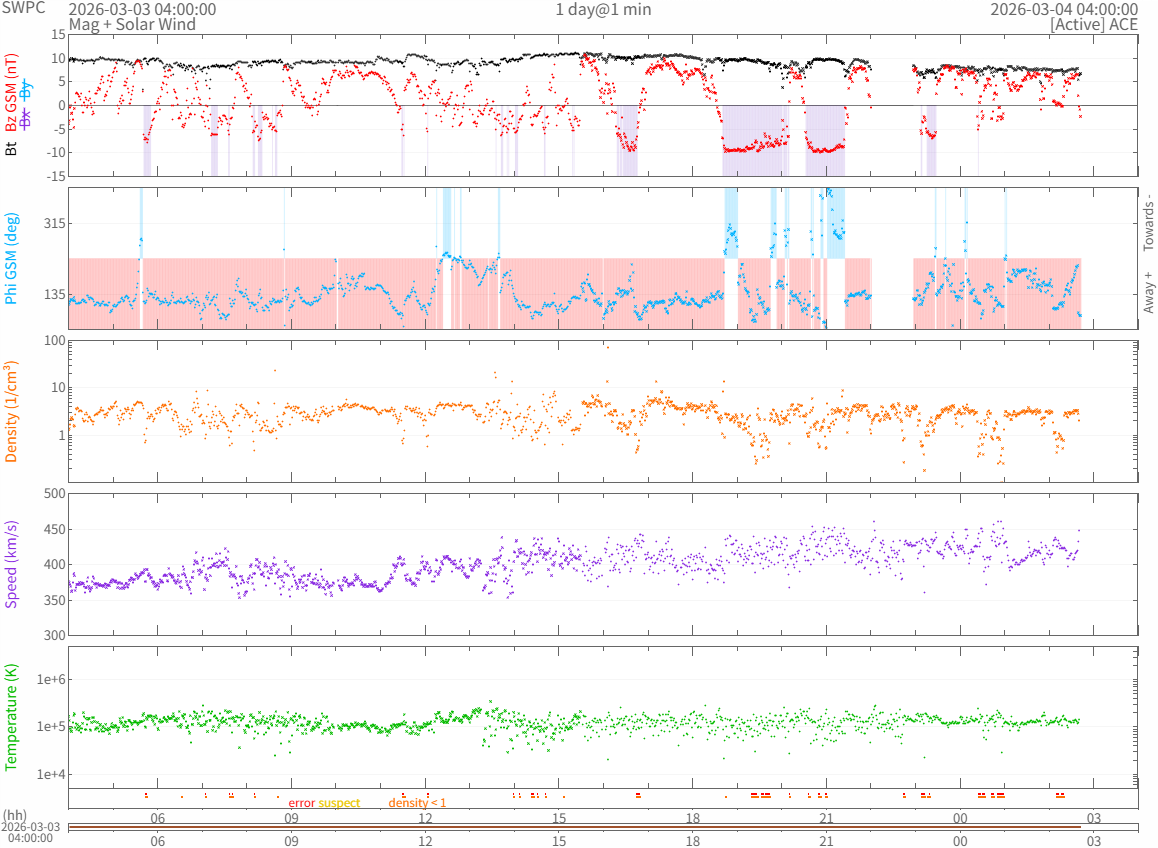1158x848 pixels.
Task: Click the Density (1/cm³) axis label
Action: point(12,411)
